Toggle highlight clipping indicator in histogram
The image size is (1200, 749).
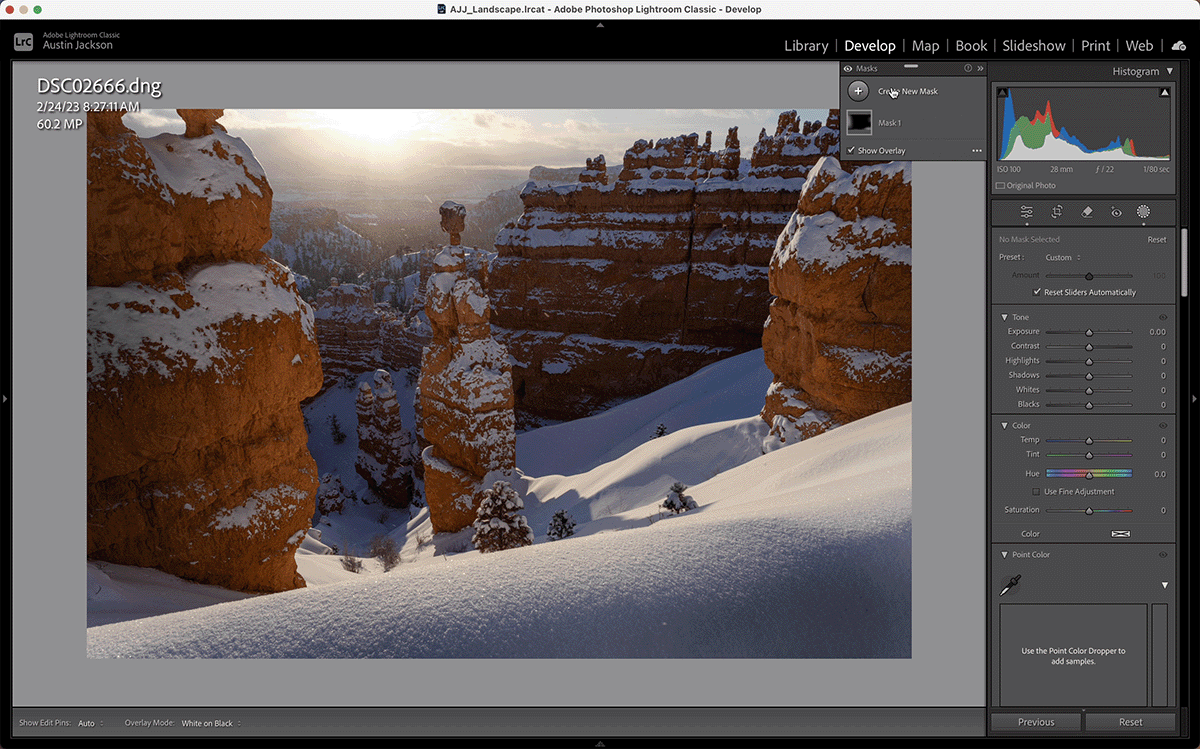[x=1164, y=92]
